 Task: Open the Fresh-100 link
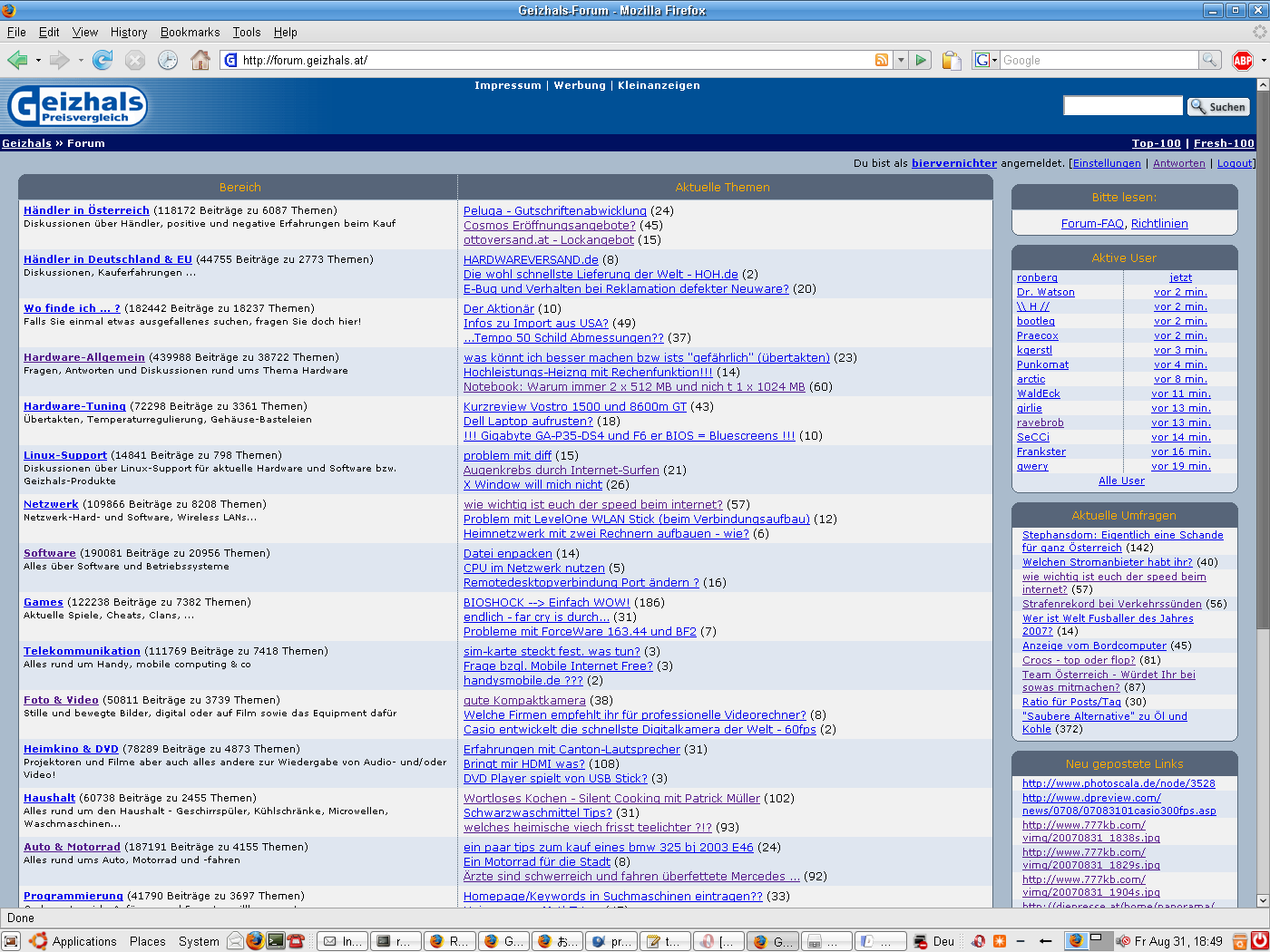point(1224,143)
